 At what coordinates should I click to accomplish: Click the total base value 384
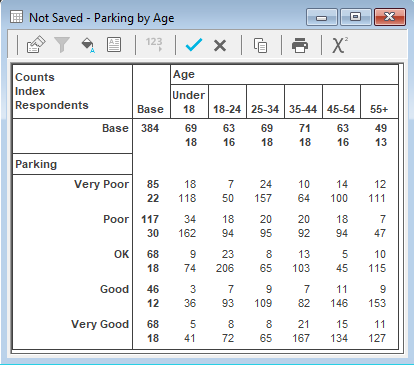(x=150, y=128)
